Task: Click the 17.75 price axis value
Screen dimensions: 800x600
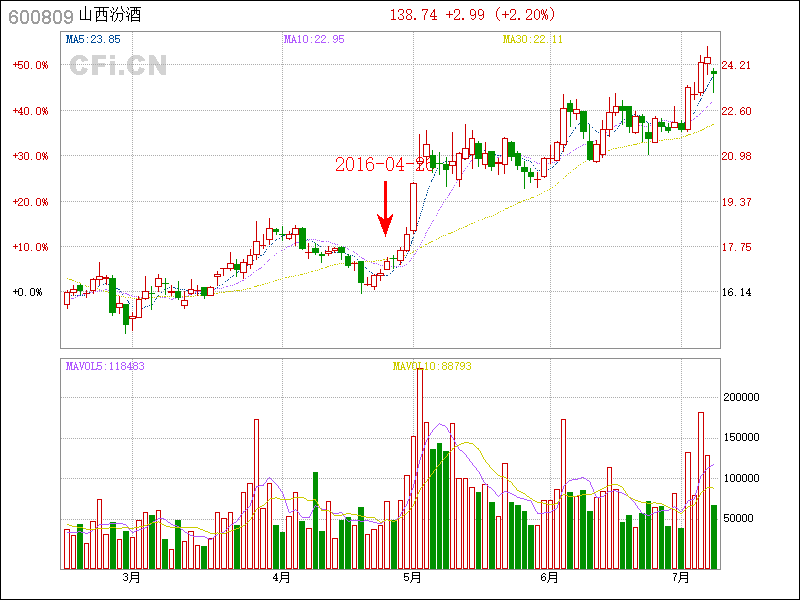Action: 736,247
